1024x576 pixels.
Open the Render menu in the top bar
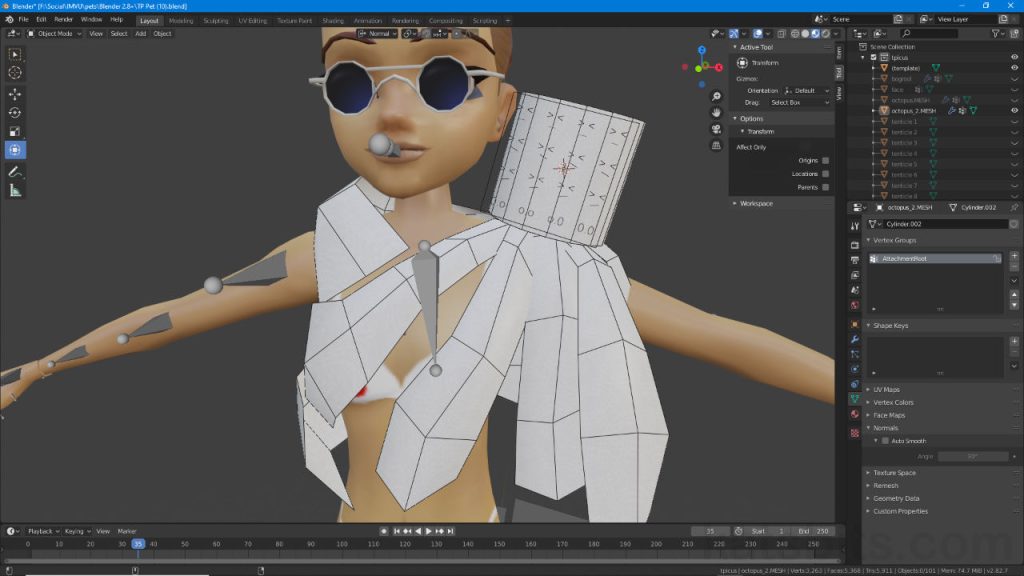tap(62, 18)
